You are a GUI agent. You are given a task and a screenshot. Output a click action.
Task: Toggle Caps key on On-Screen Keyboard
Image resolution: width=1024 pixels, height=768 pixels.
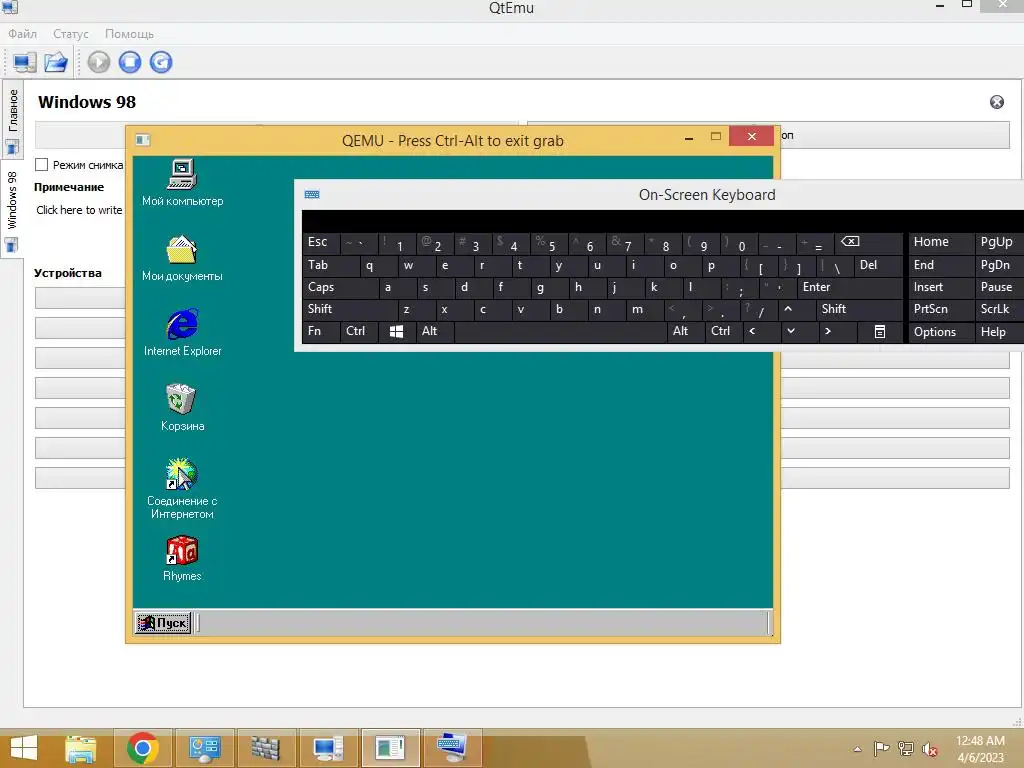[x=340, y=287]
